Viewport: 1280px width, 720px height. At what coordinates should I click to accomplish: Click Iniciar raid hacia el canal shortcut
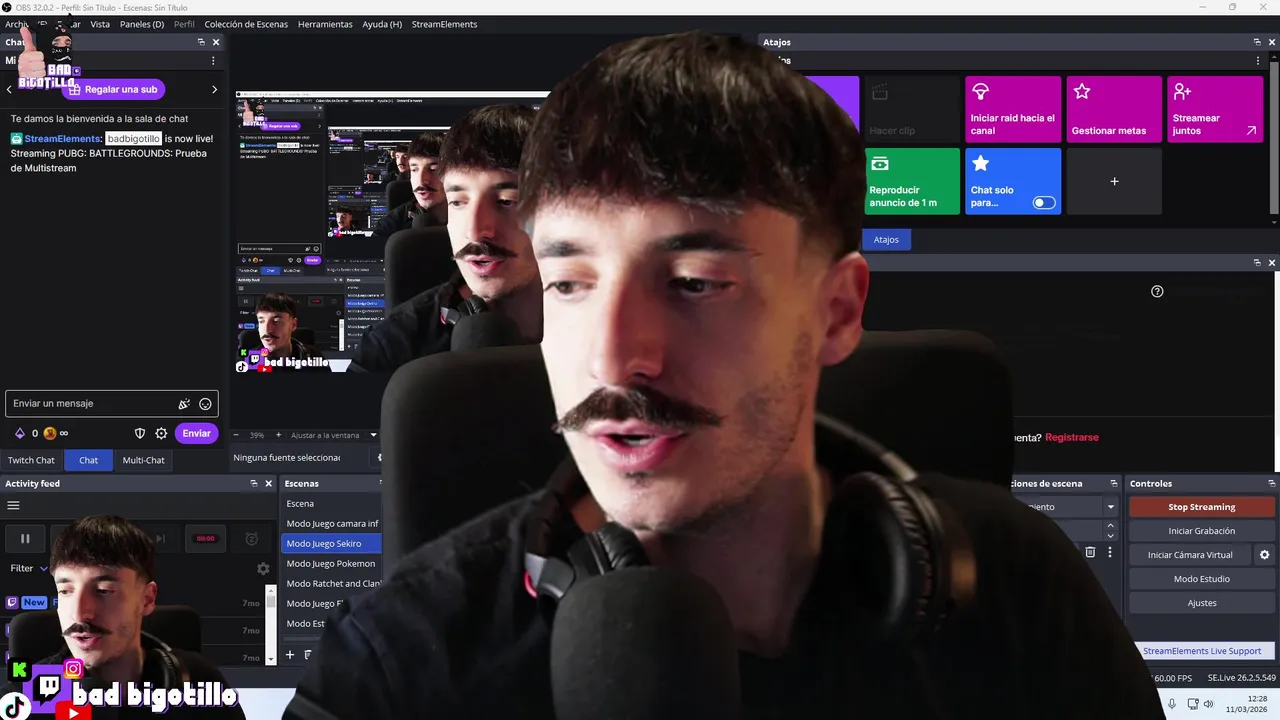click(x=1012, y=109)
